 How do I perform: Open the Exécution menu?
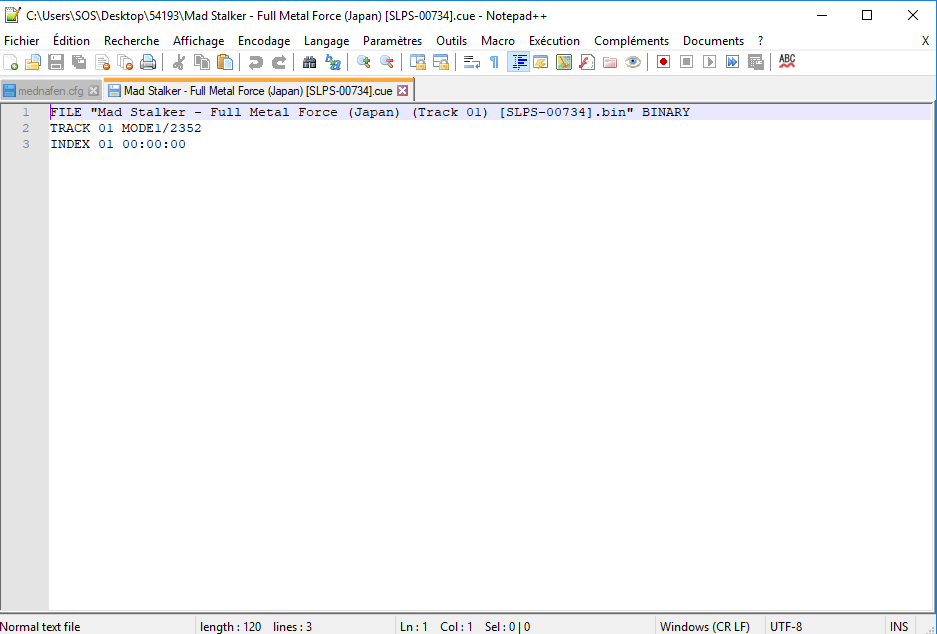[554, 41]
